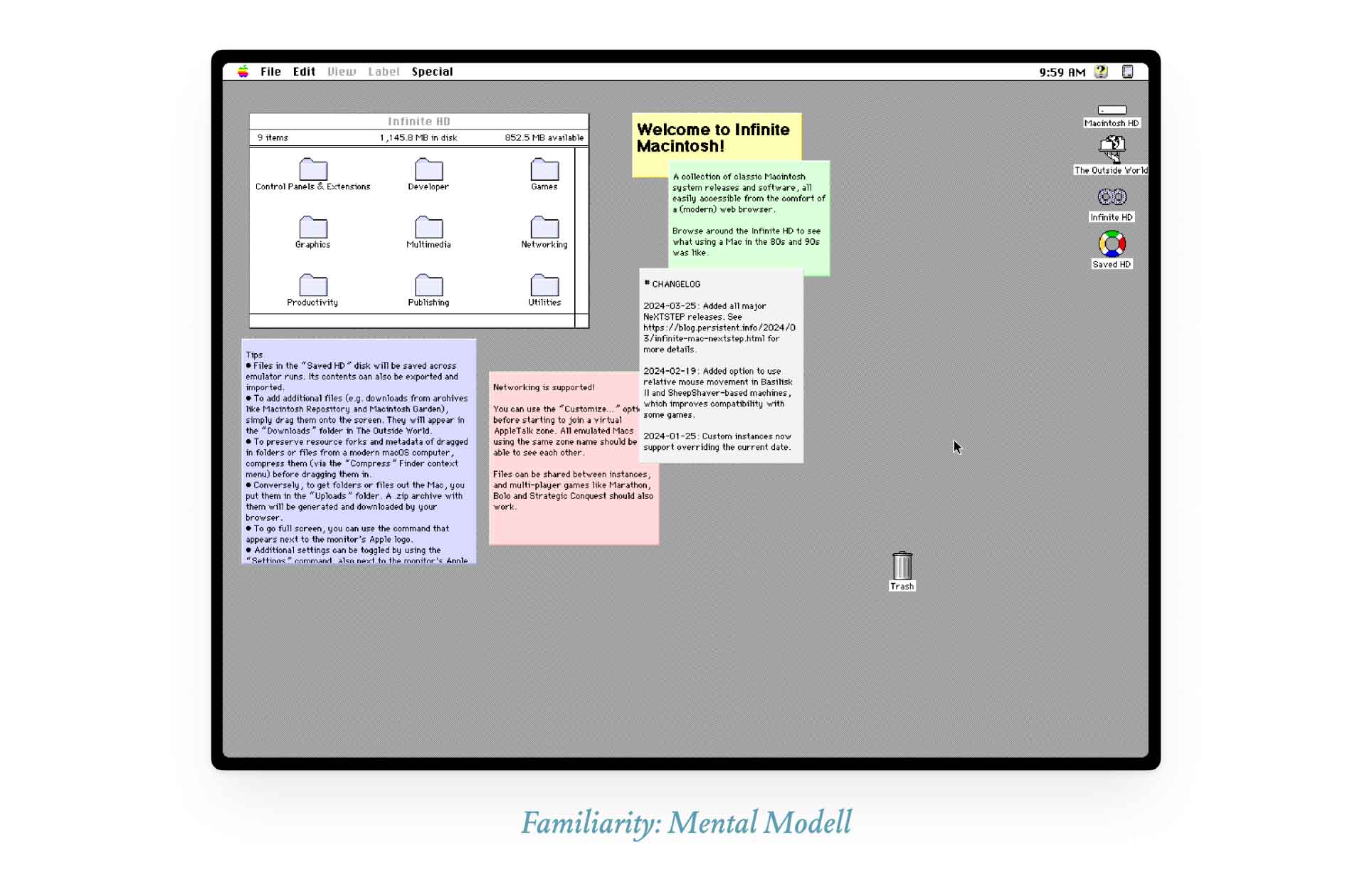The image size is (1372, 887).
Task: Click the Infinite HD window title bar
Action: pyautogui.click(x=419, y=122)
